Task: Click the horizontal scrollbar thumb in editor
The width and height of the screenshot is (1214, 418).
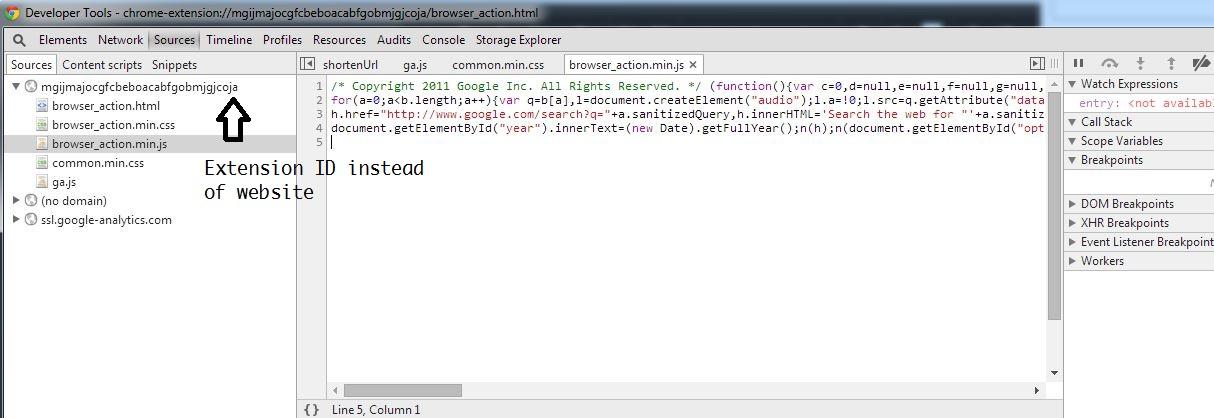Action: (x=402, y=390)
